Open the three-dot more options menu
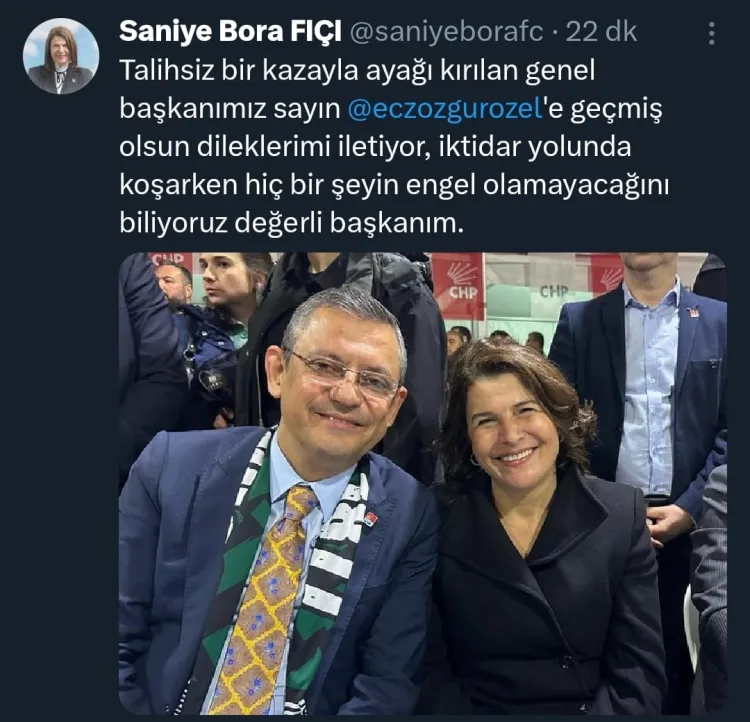This screenshot has height=722, width=750. (712, 33)
